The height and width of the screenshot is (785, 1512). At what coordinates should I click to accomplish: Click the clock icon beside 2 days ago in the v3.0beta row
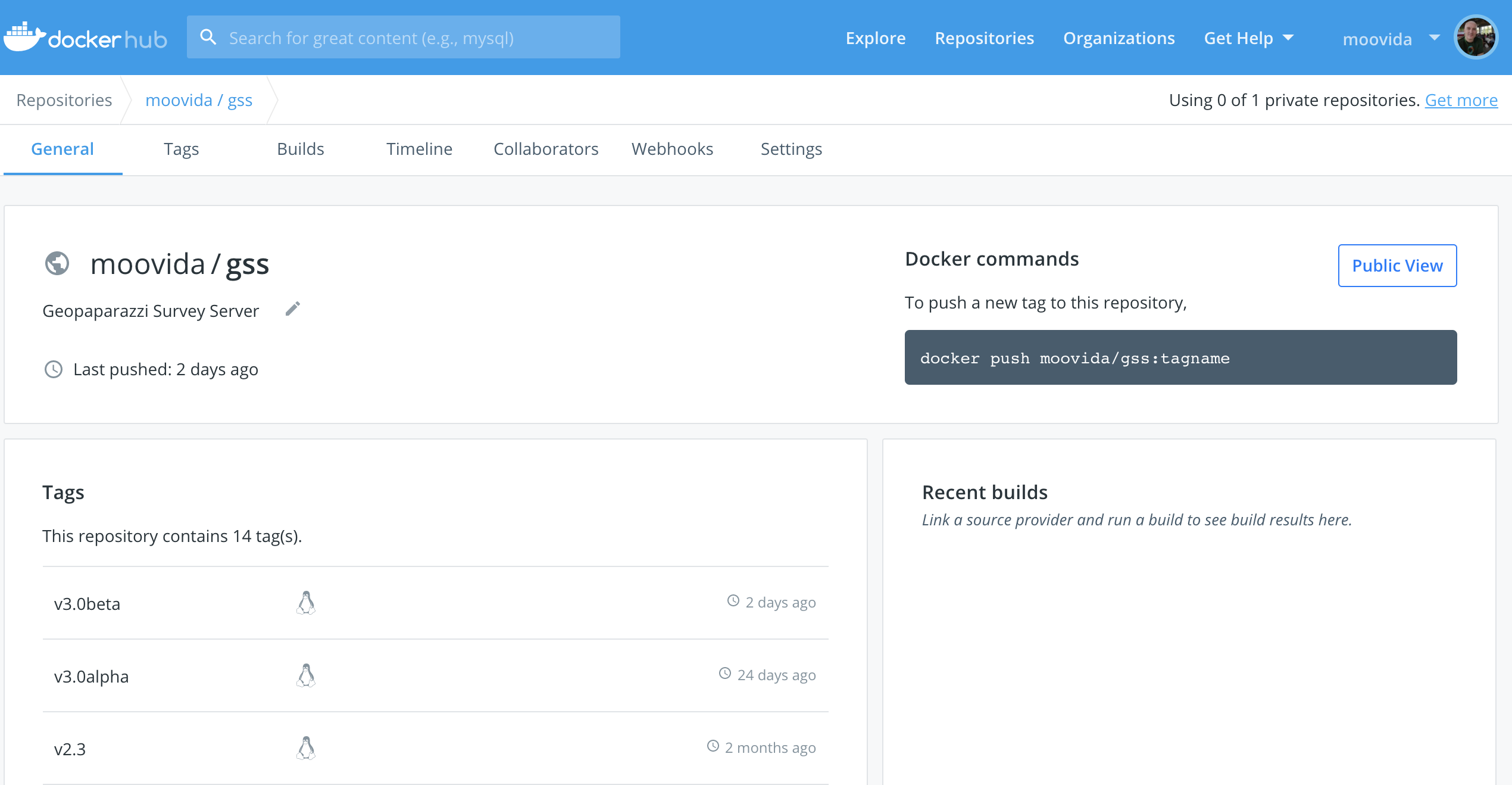[x=733, y=601]
